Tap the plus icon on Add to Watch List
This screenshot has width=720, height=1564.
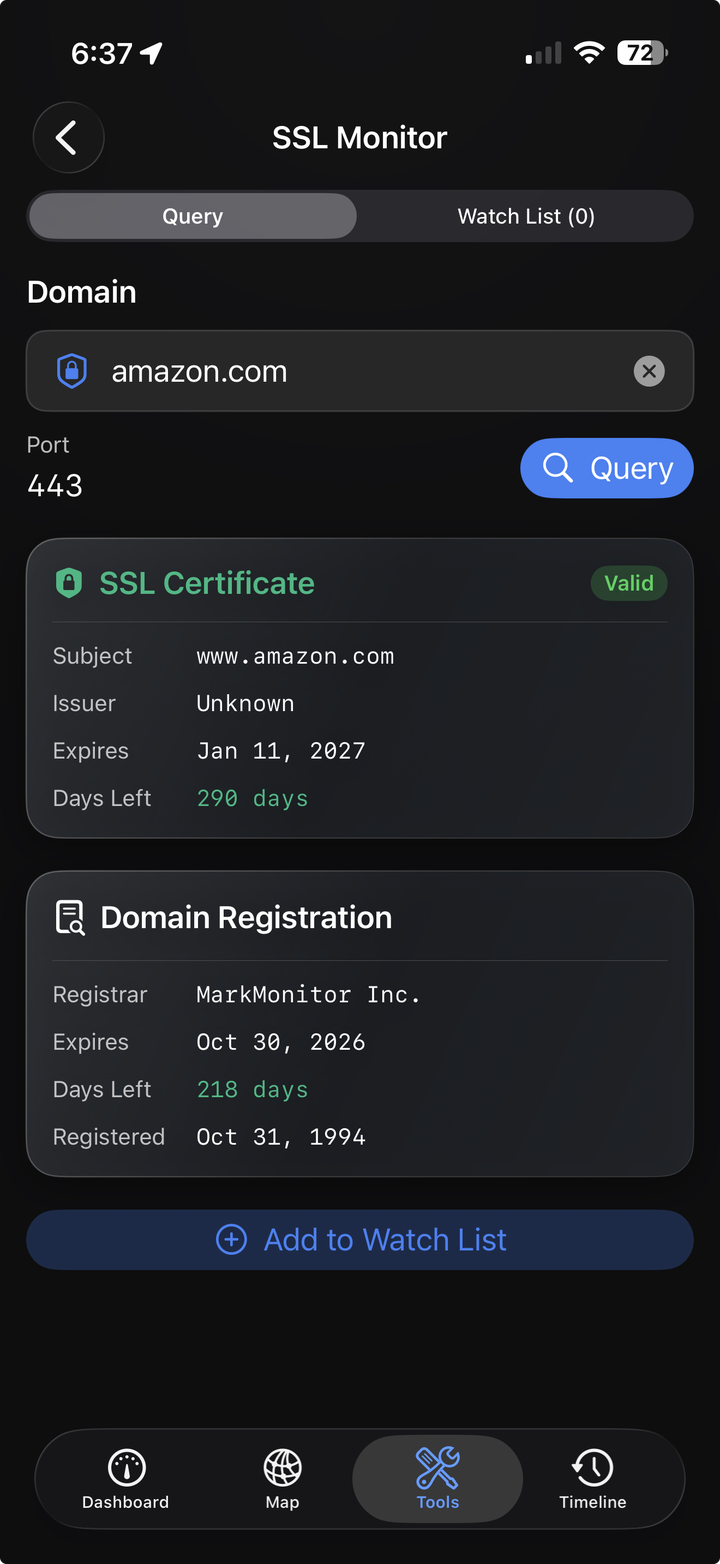click(231, 1240)
